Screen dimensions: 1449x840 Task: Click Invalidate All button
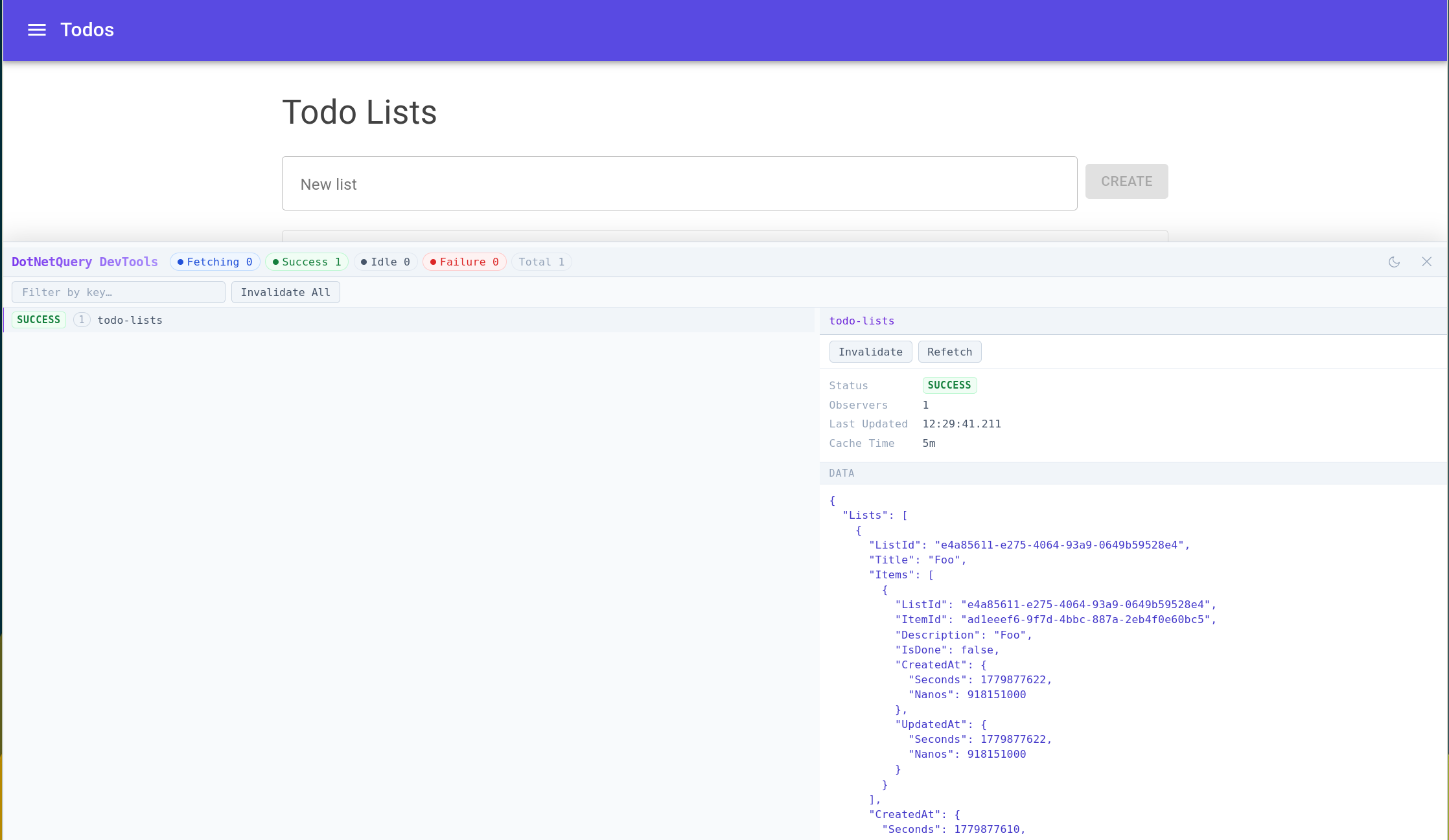(x=286, y=292)
